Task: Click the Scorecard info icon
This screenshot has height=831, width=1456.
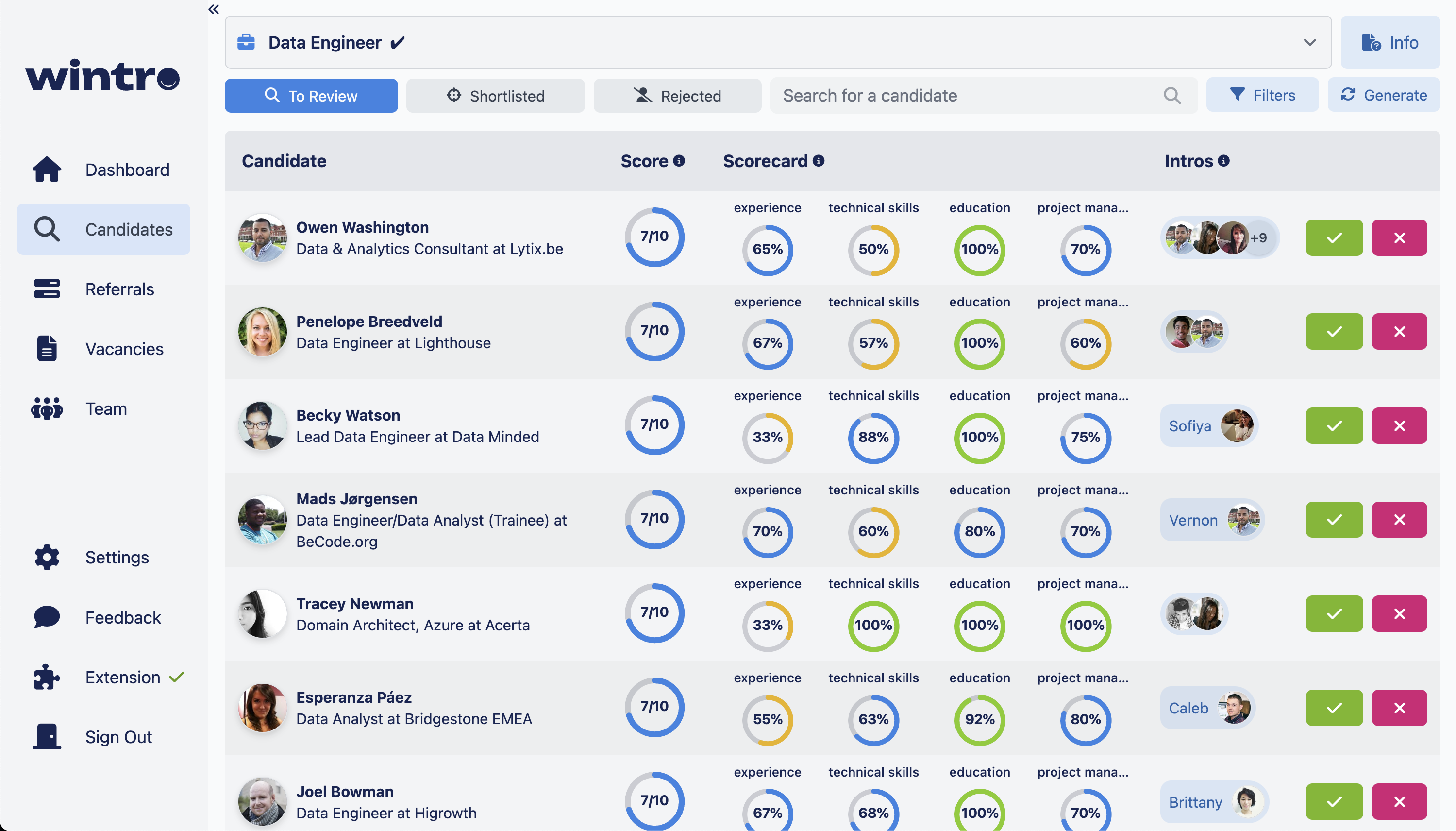Action: (819, 161)
